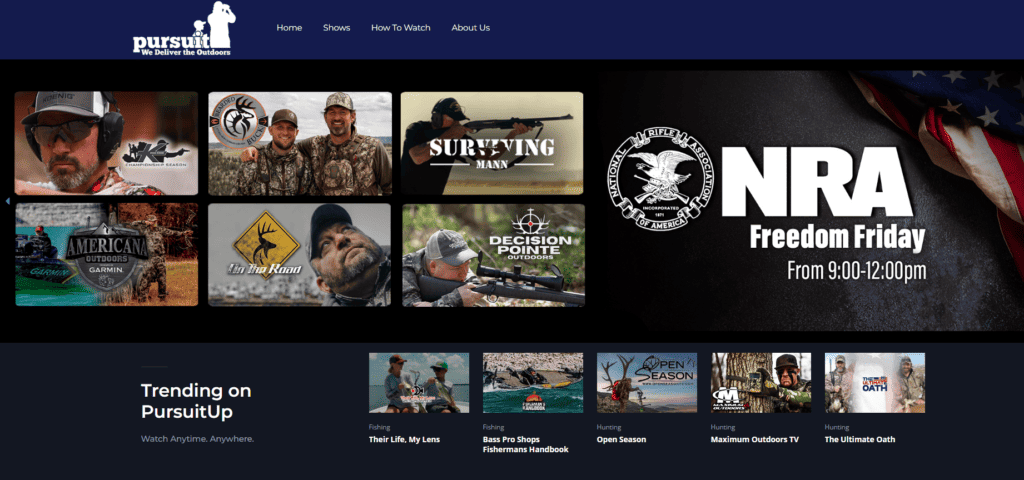This screenshot has width=1024, height=480.
Task: Click the Watch Anytime. Anywhere. text
Action: tap(197, 439)
